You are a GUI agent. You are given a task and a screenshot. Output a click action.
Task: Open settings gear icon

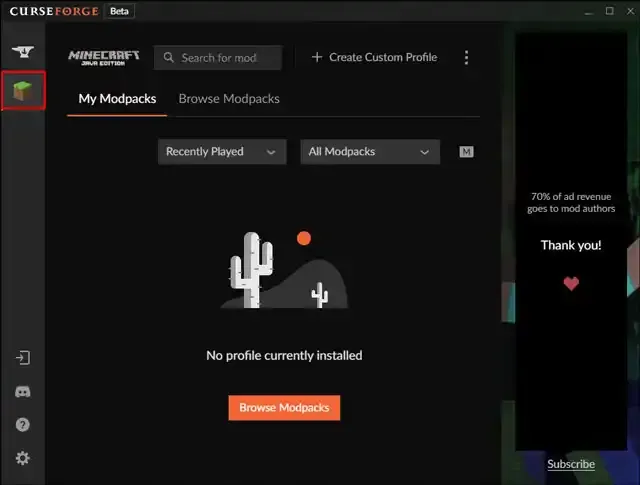click(23, 458)
